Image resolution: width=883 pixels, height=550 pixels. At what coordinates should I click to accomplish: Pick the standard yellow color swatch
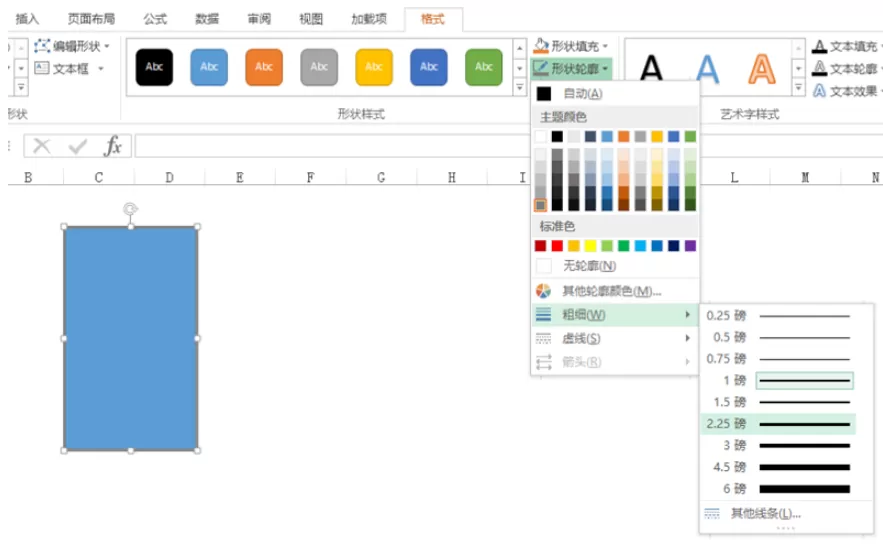(590, 245)
